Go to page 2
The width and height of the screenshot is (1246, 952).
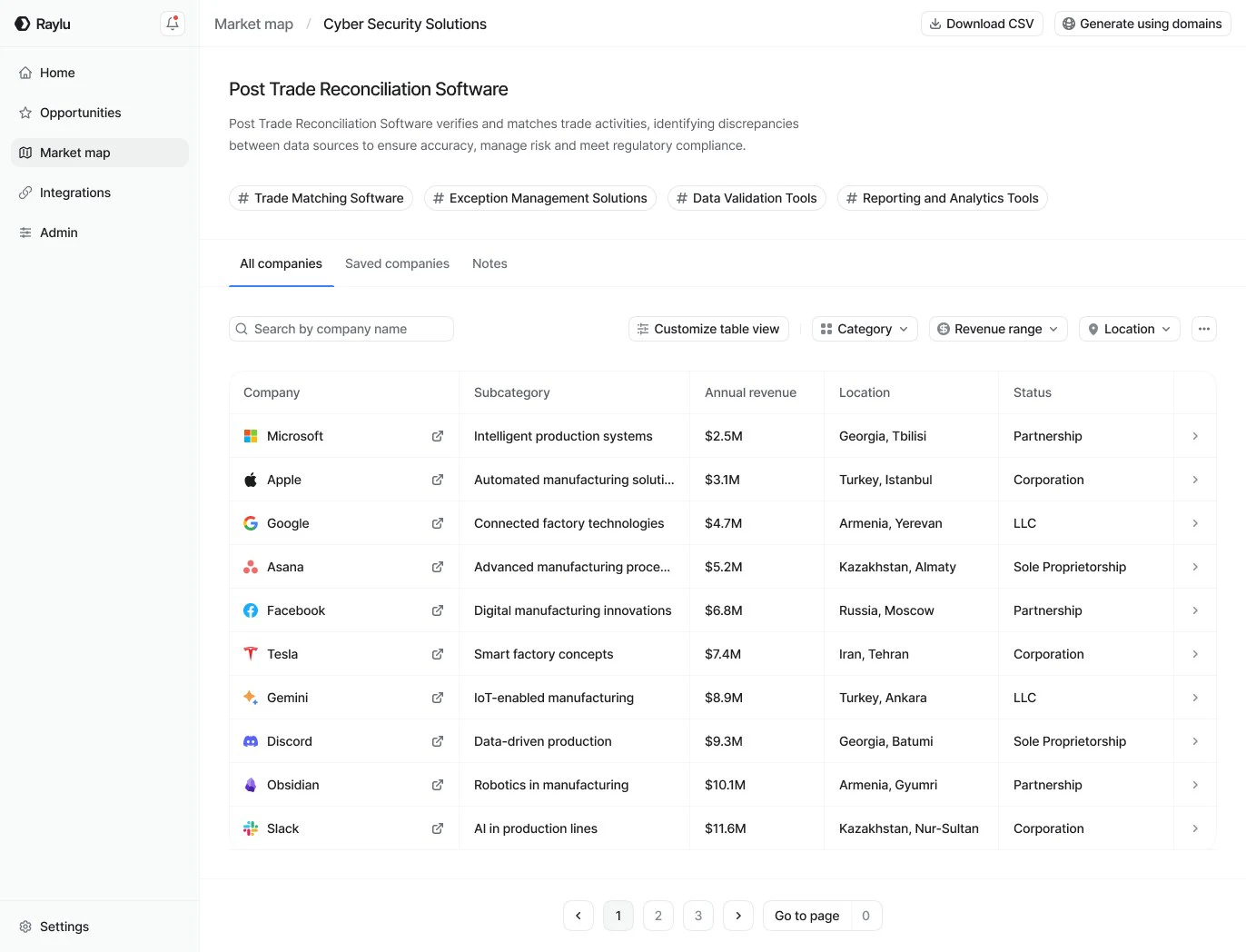[x=658, y=916]
